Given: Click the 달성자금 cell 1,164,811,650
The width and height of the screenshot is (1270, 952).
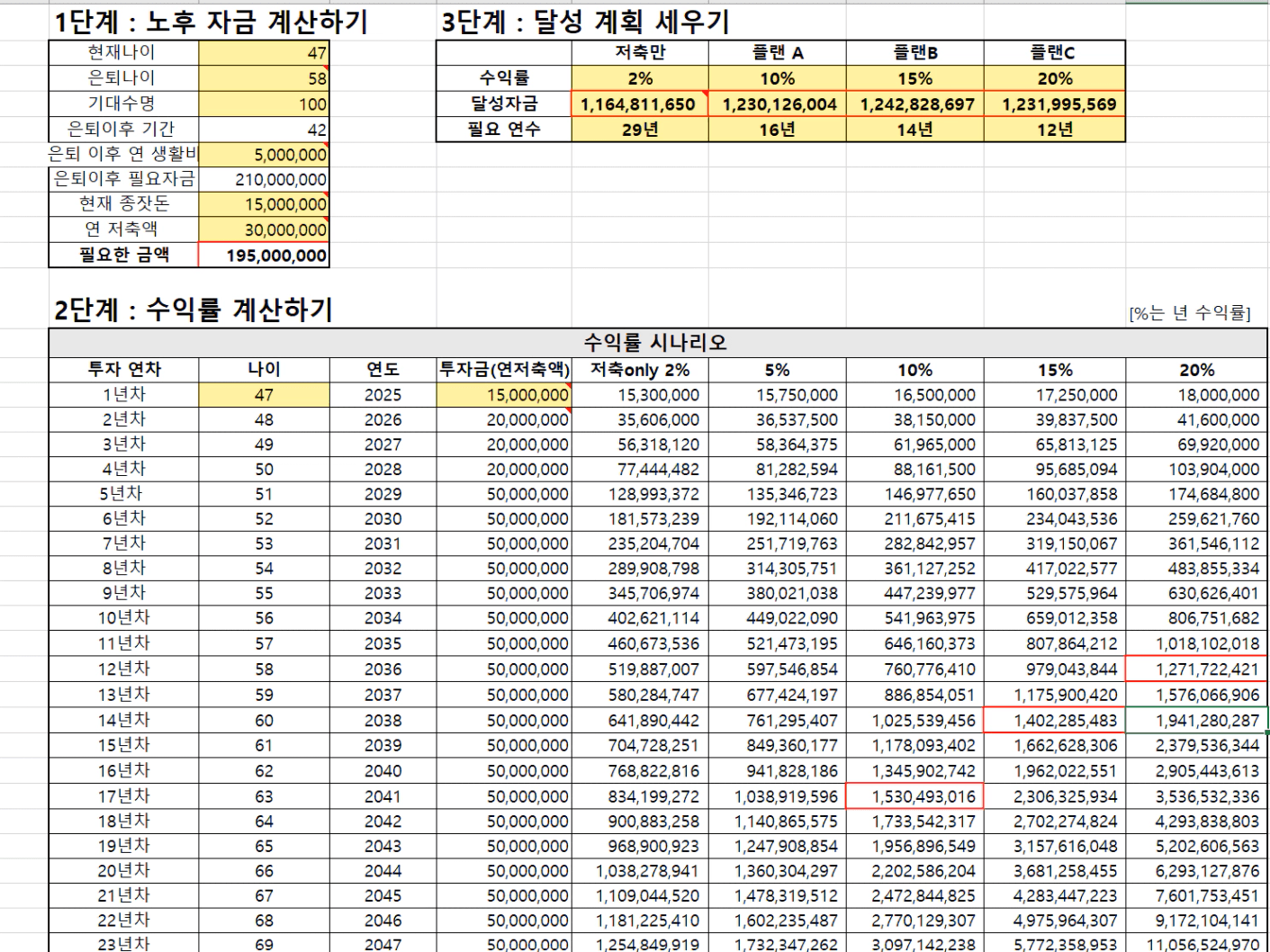Looking at the screenshot, I should (640, 103).
